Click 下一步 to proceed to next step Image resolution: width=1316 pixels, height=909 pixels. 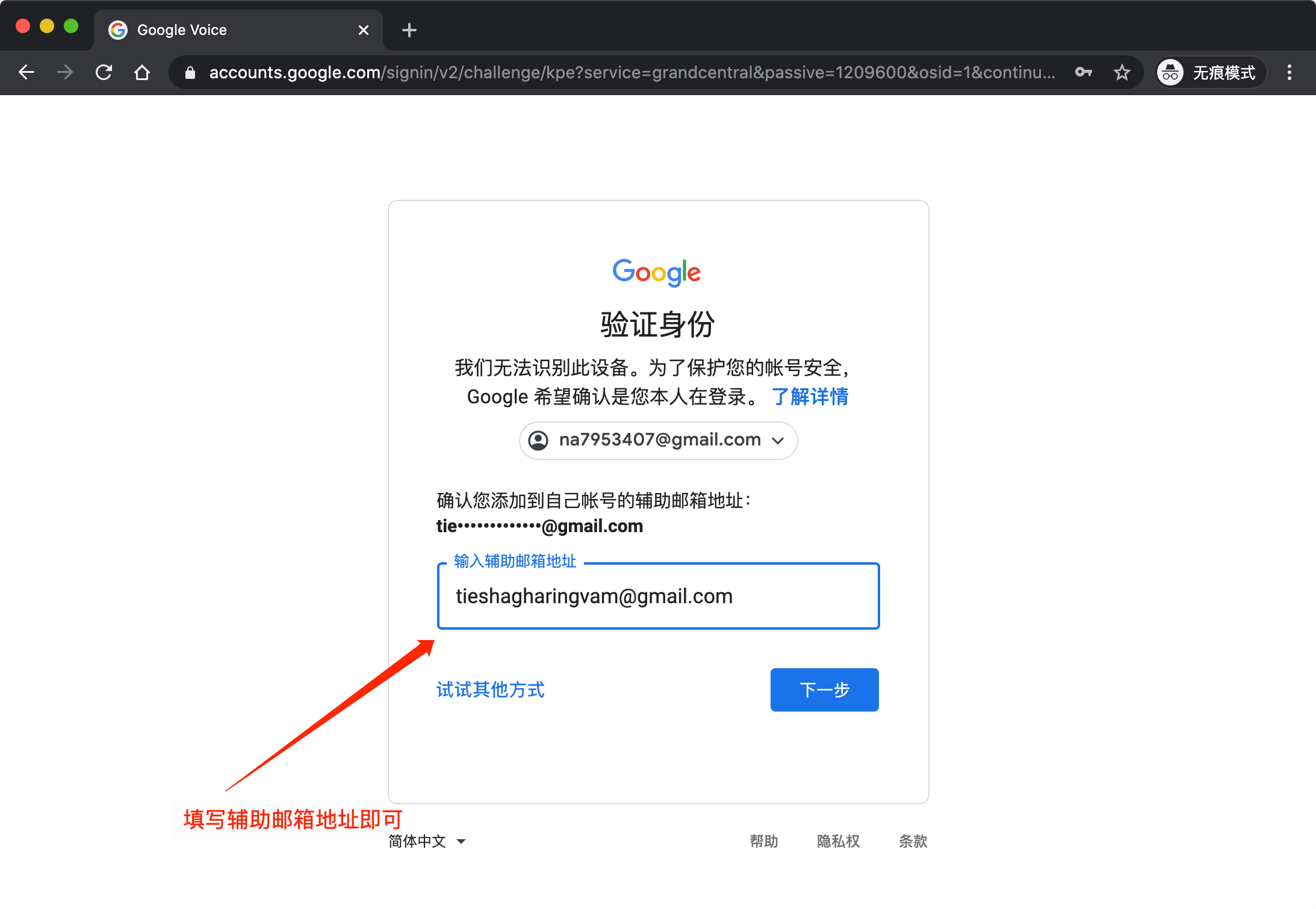824,689
